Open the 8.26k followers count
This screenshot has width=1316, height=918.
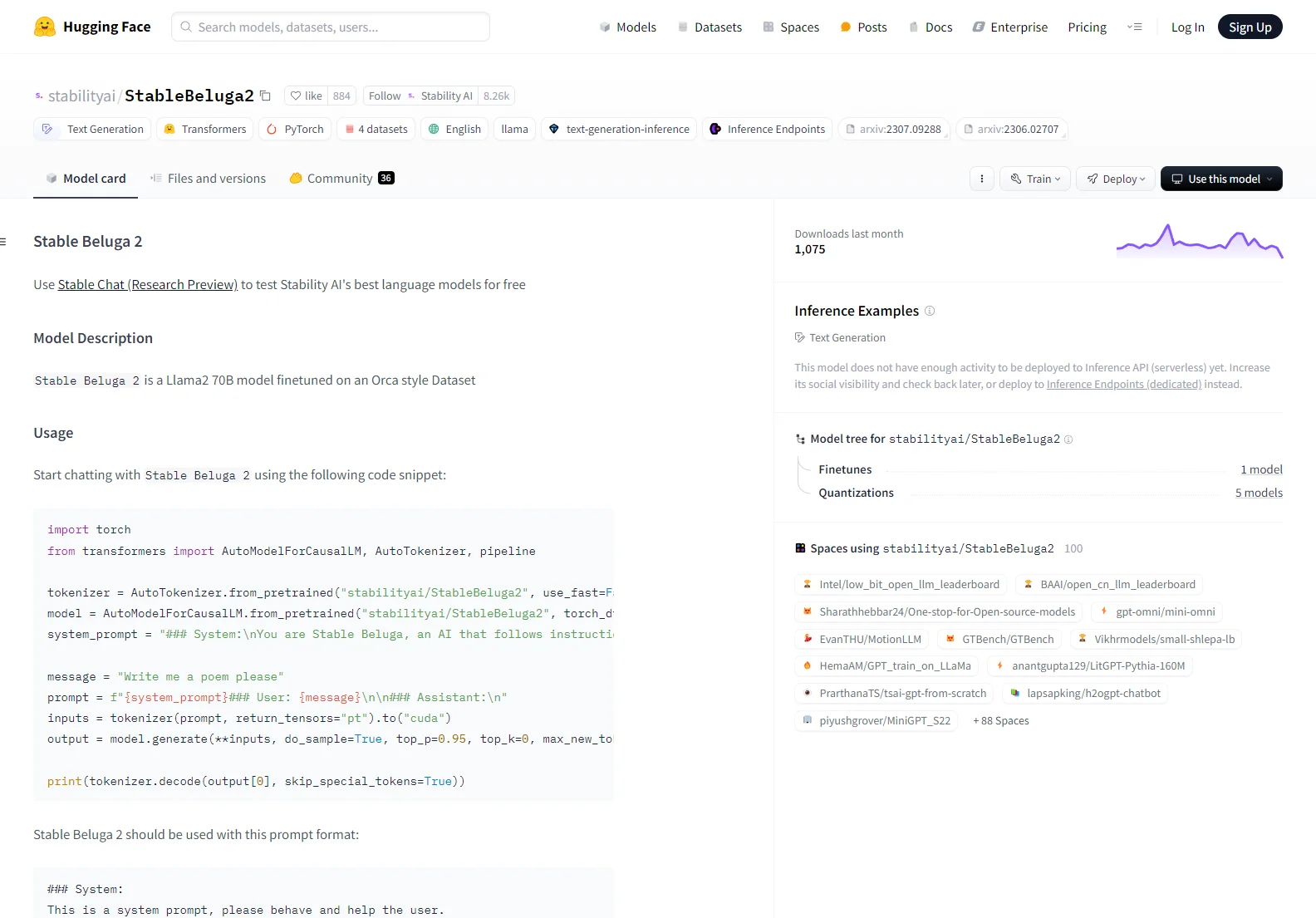[x=496, y=96]
